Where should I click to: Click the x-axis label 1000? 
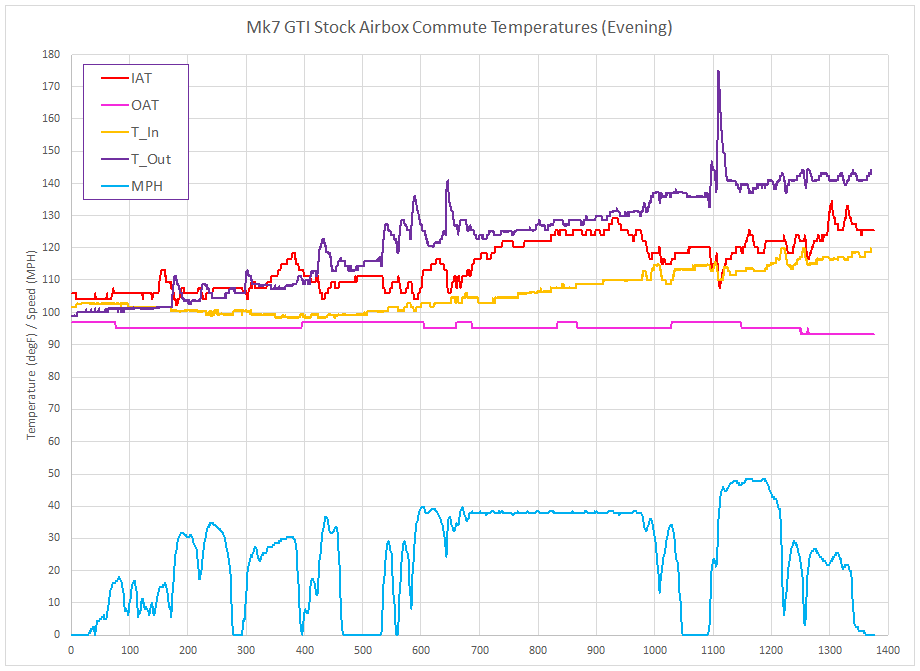[x=655, y=650]
